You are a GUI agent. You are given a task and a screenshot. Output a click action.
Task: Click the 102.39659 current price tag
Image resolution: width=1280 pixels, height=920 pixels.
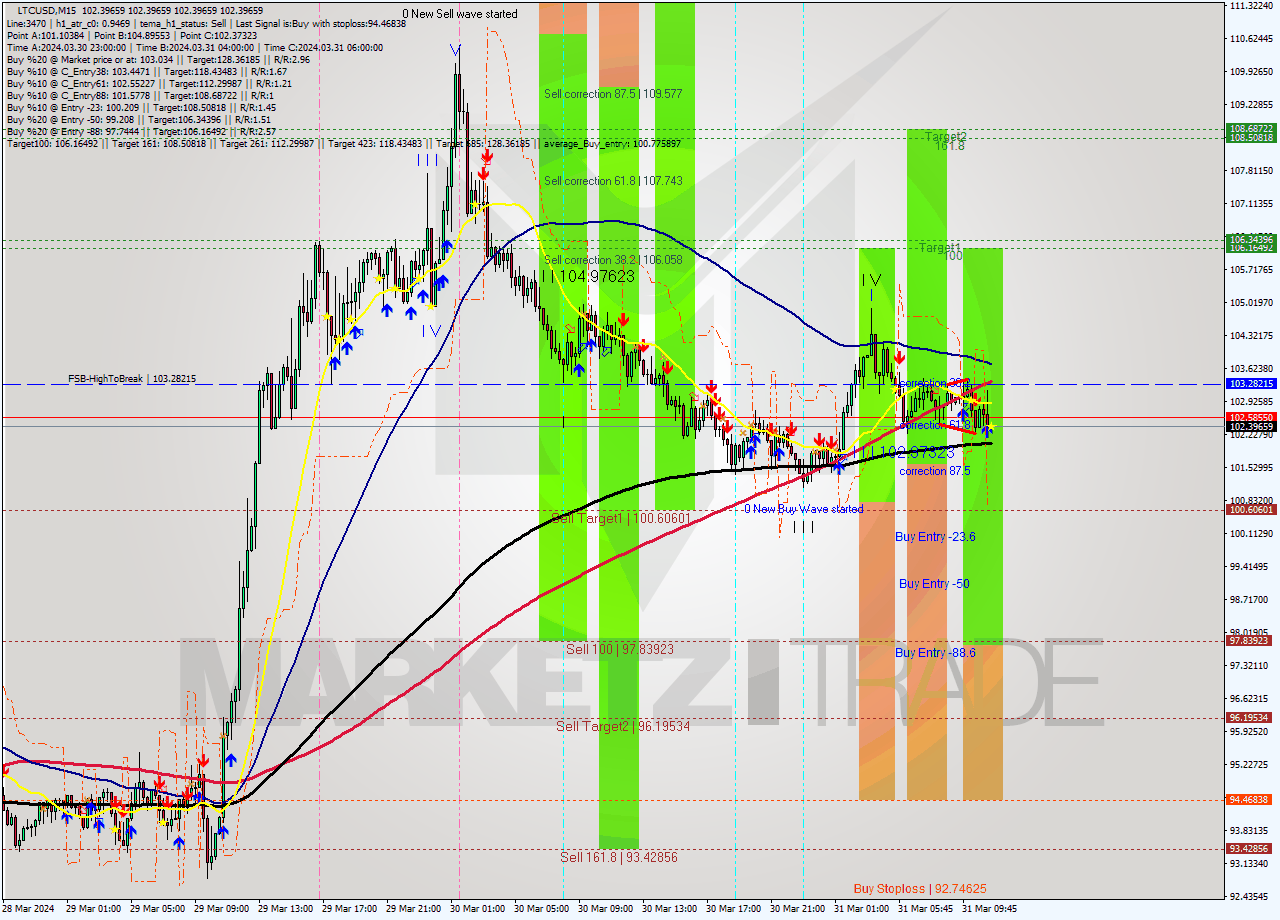(x=1251, y=426)
